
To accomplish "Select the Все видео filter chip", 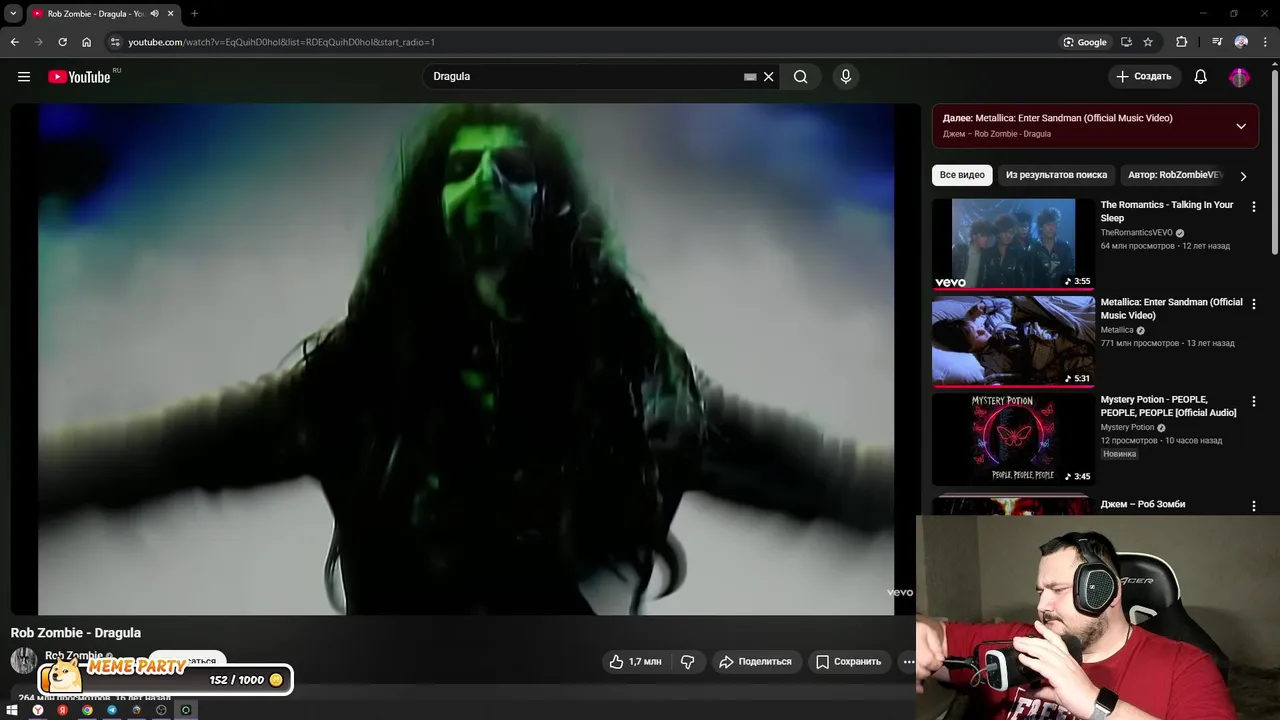I will [962, 175].
